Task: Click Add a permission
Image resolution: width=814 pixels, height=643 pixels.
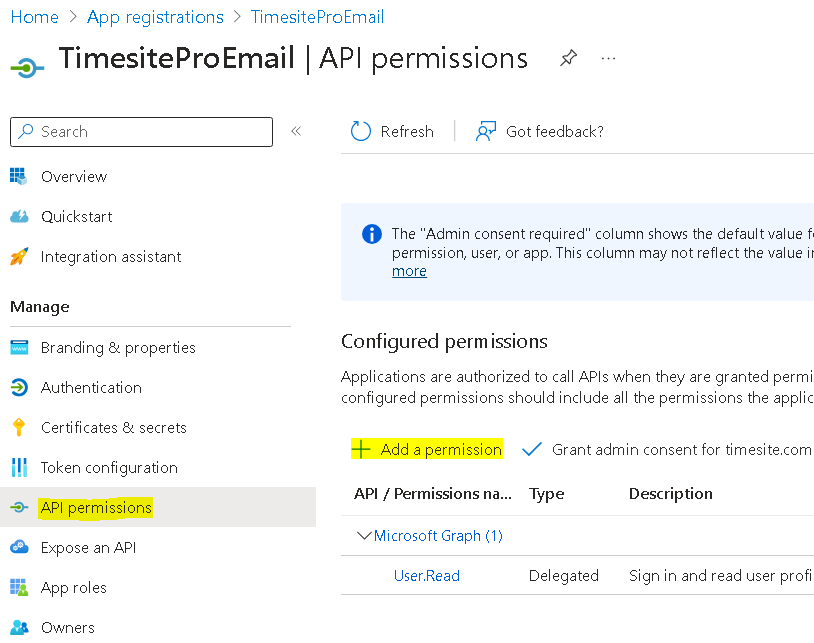Action: click(427, 449)
